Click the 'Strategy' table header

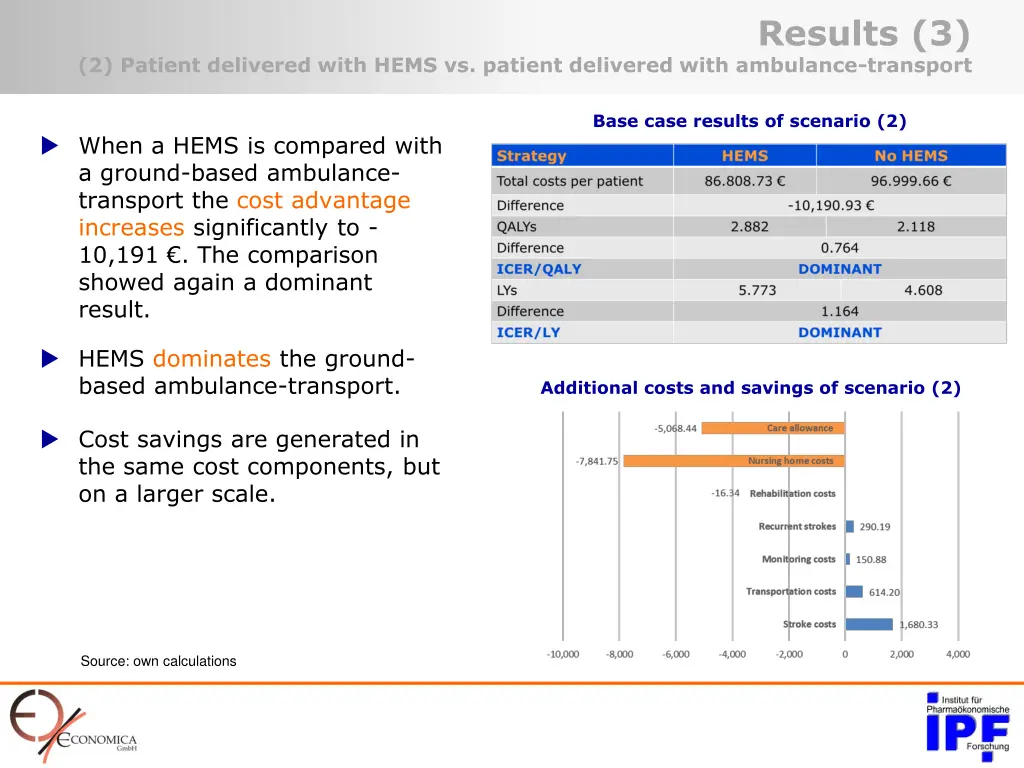531,156
